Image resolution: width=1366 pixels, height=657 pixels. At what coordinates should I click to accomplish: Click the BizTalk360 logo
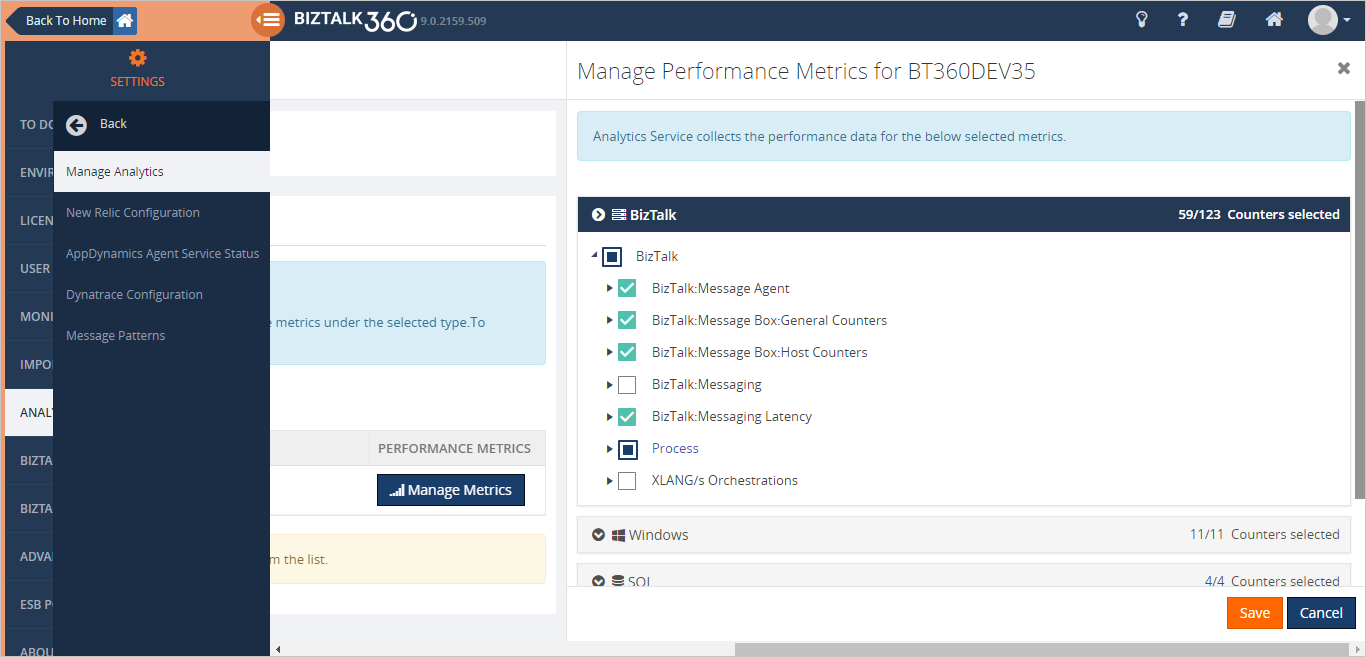[x=355, y=20]
